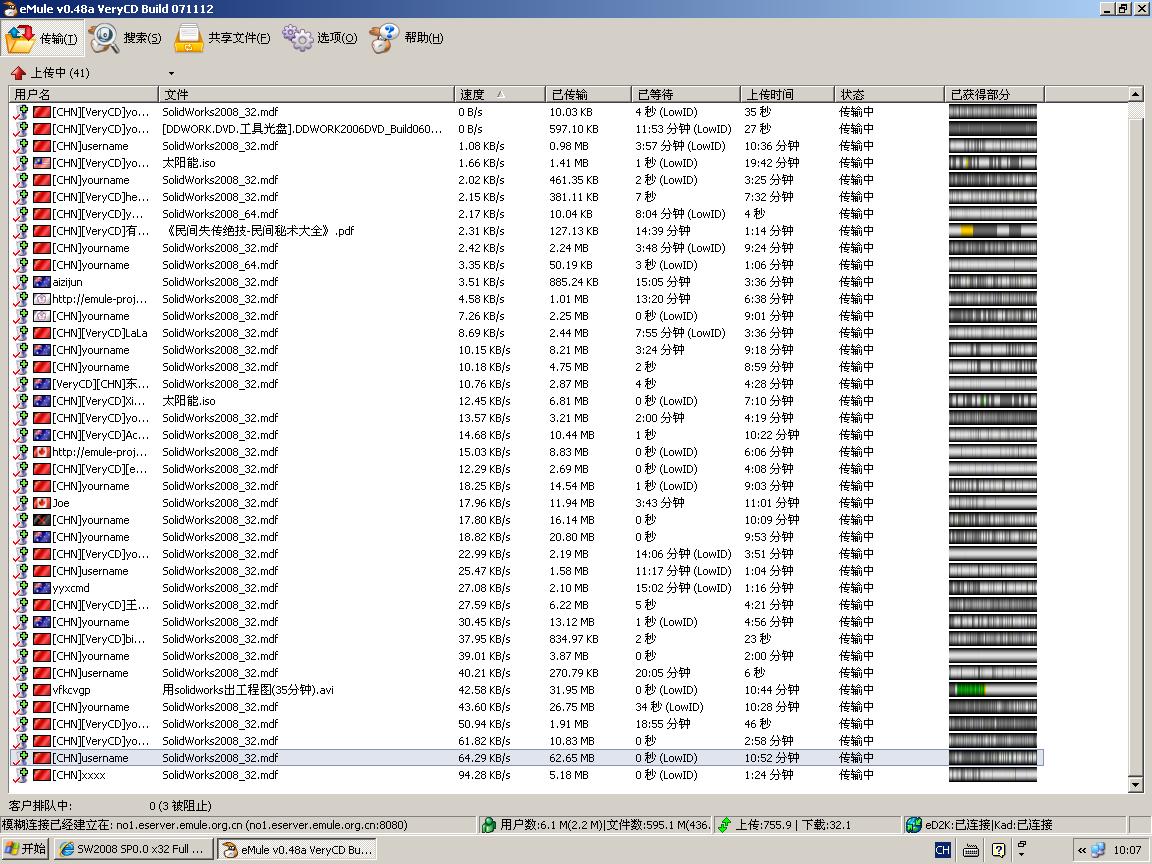
Task: Open the 帮助 (Help) question mark icon
Action: [x=384, y=38]
